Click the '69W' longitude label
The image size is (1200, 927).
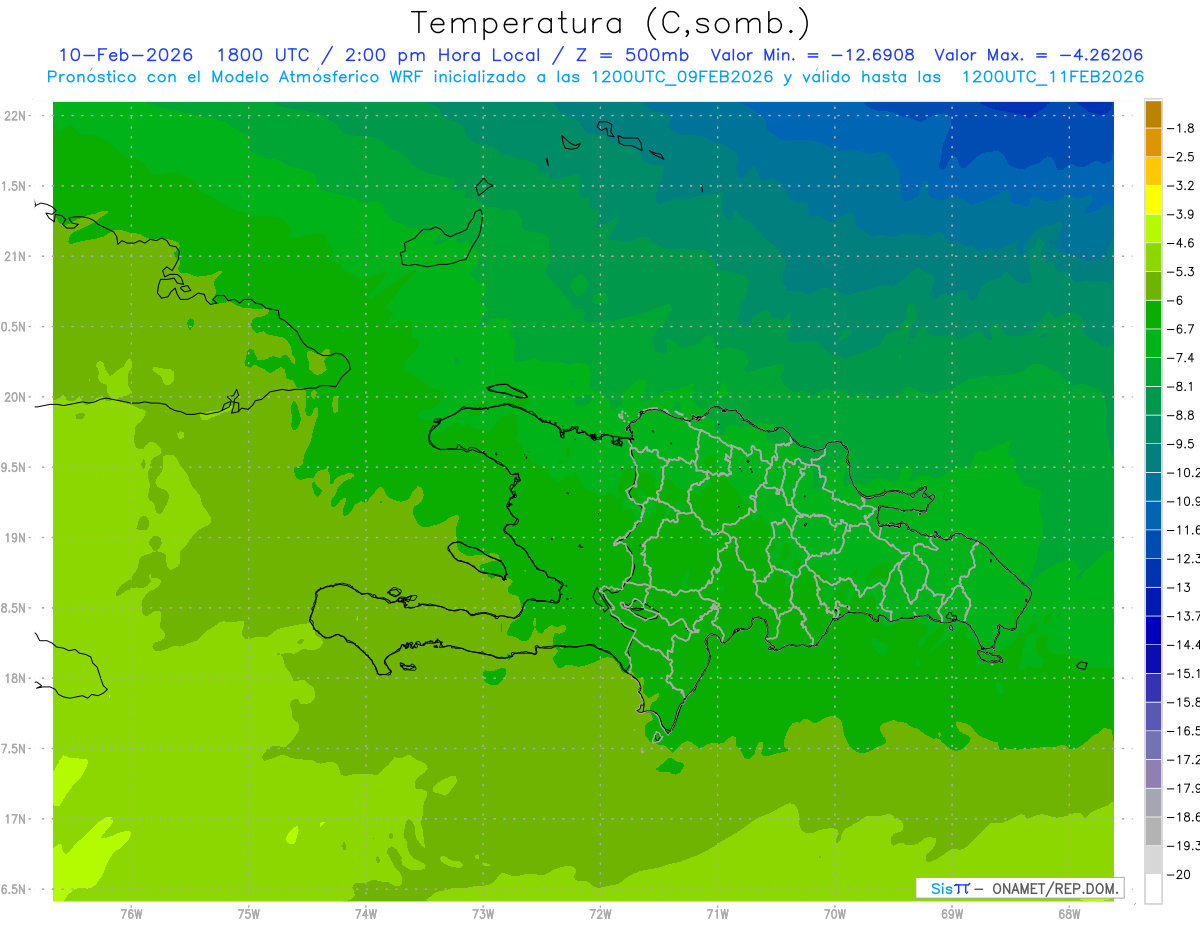click(952, 914)
